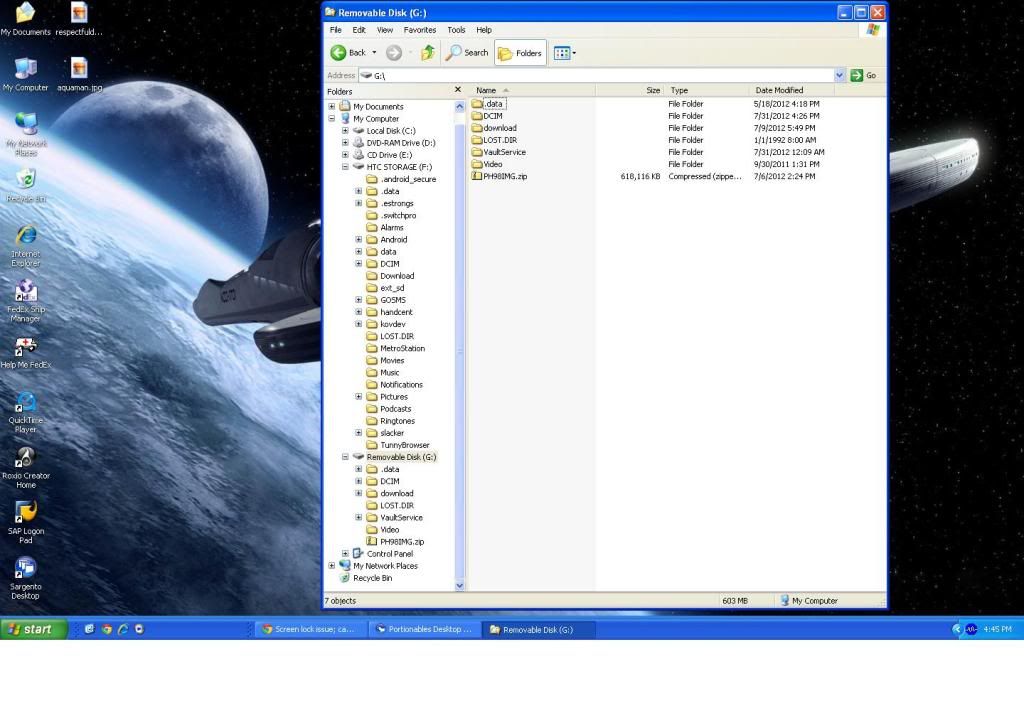Image resolution: width=1024 pixels, height=728 pixels.
Task: Open the Views toolbar dropdown icon
Action: tap(564, 53)
